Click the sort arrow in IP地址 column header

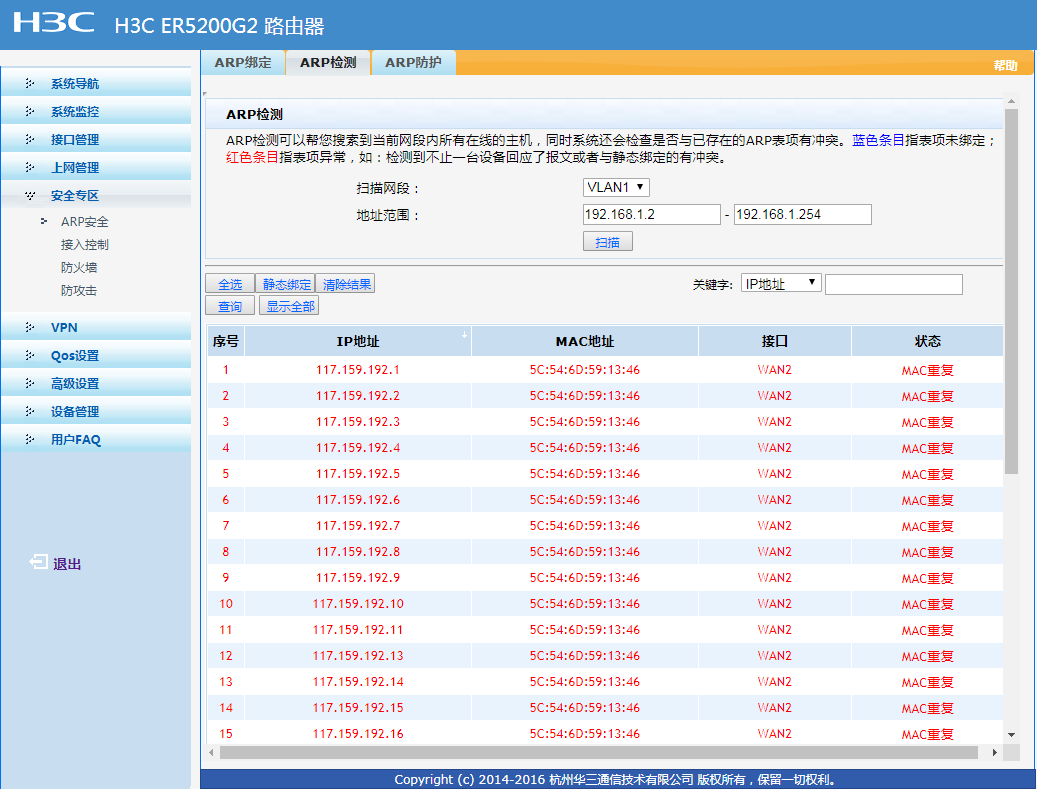point(464,336)
